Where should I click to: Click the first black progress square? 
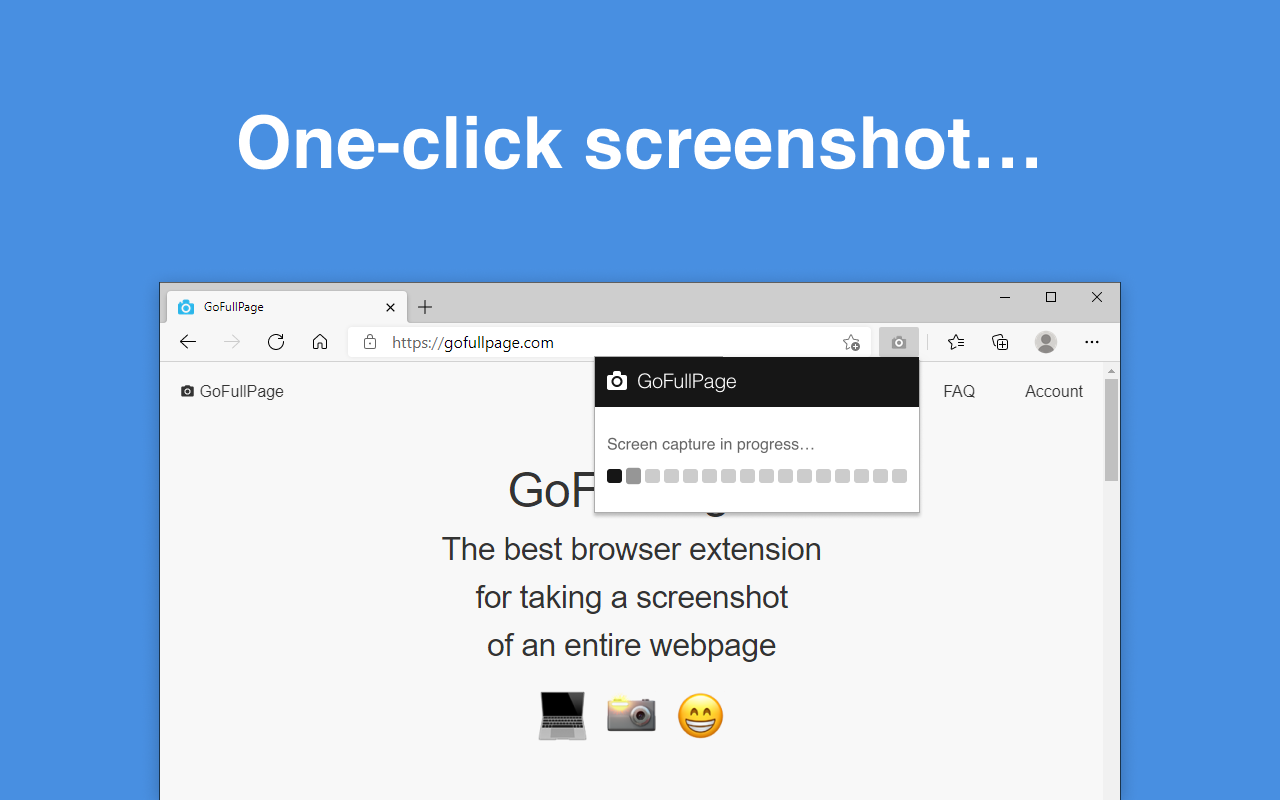[614, 476]
